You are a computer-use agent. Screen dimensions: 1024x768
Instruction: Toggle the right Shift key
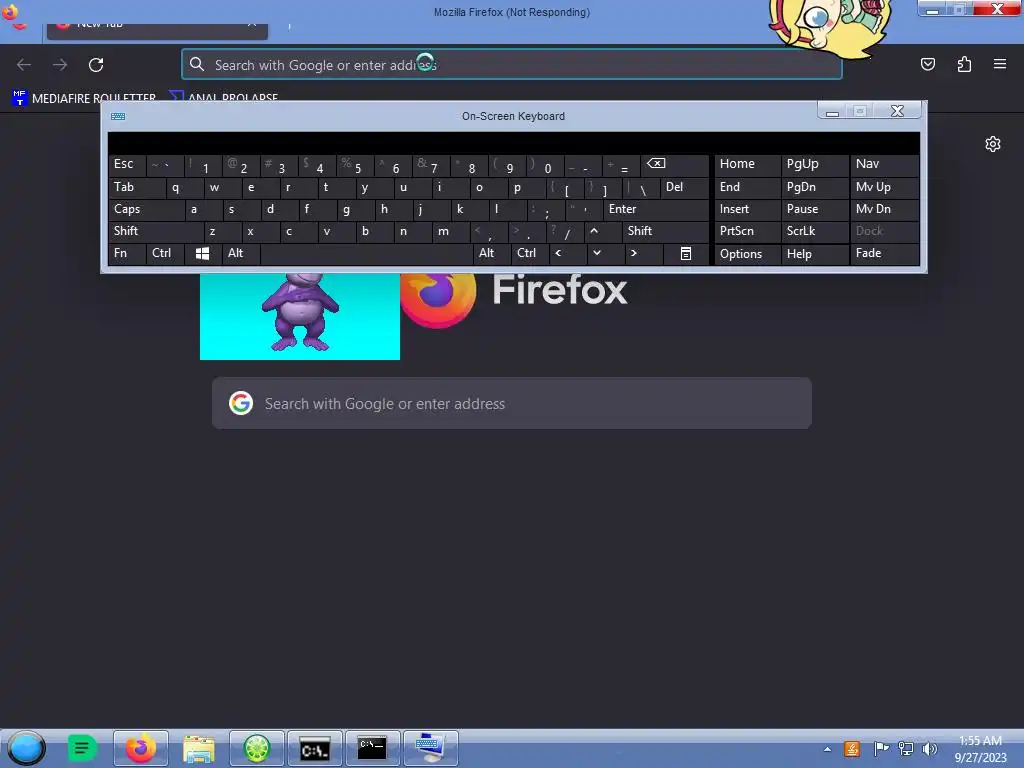665,231
